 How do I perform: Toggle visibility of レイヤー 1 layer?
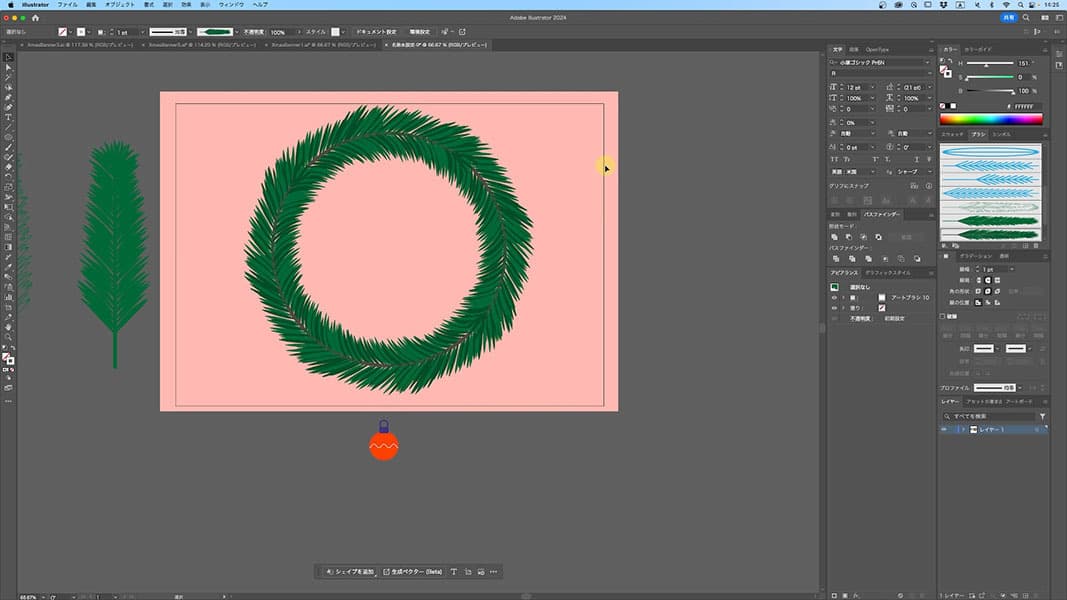[944, 429]
